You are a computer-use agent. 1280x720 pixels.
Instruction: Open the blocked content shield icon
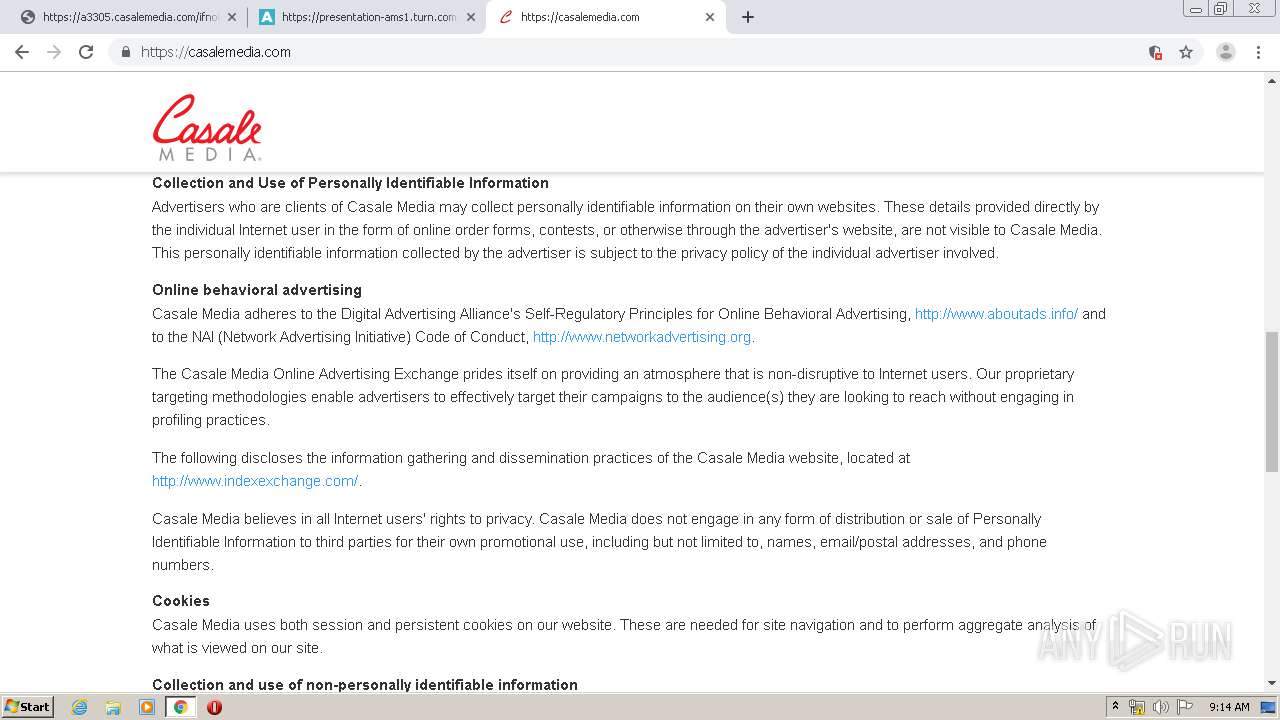coord(1155,52)
